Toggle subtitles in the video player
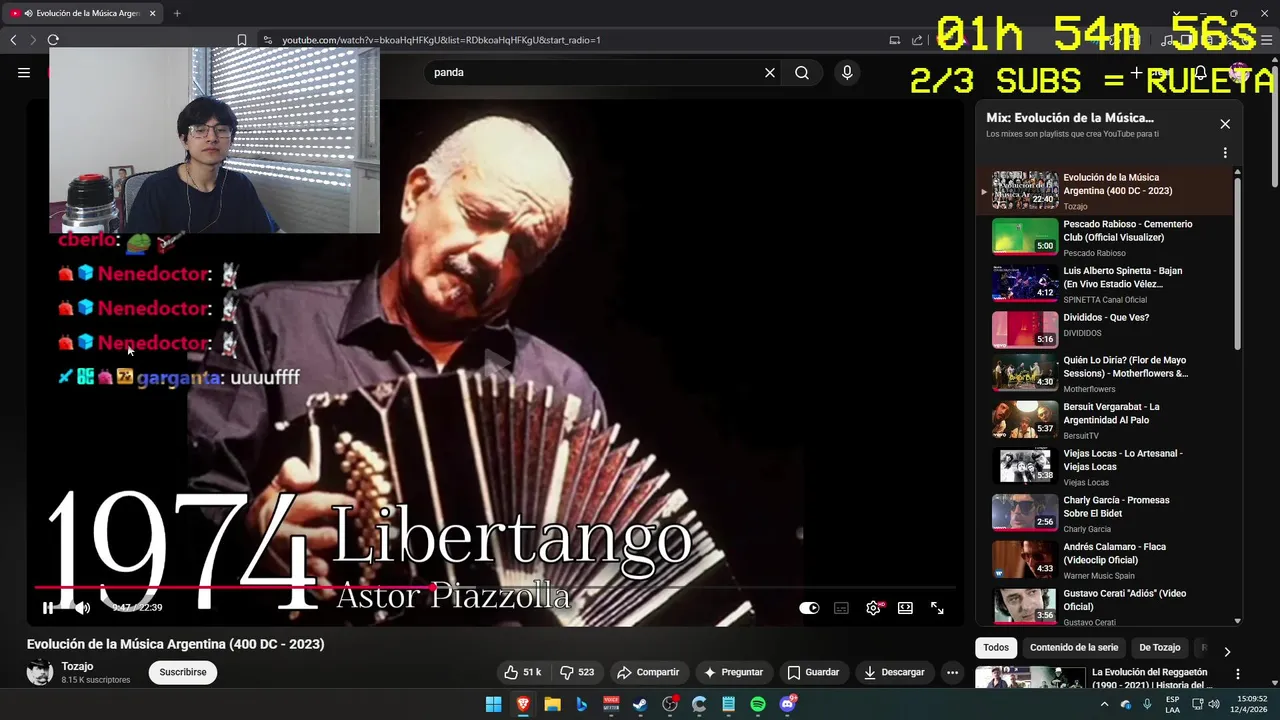The height and width of the screenshot is (720, 1280). click(x=841, y=608)
